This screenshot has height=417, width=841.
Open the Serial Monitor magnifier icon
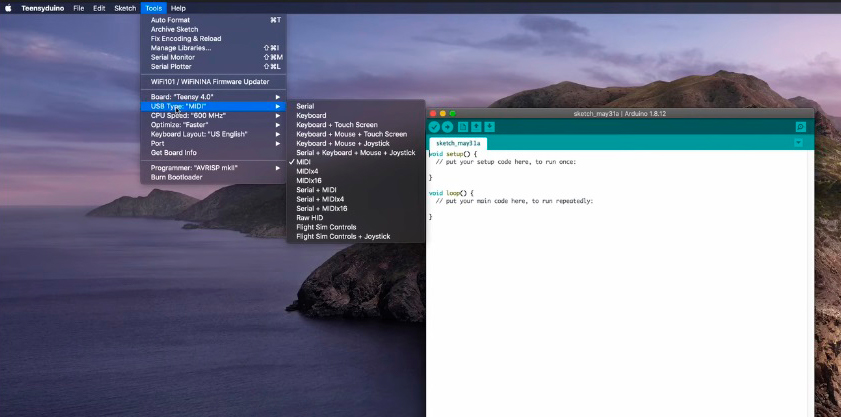(800, 127)
